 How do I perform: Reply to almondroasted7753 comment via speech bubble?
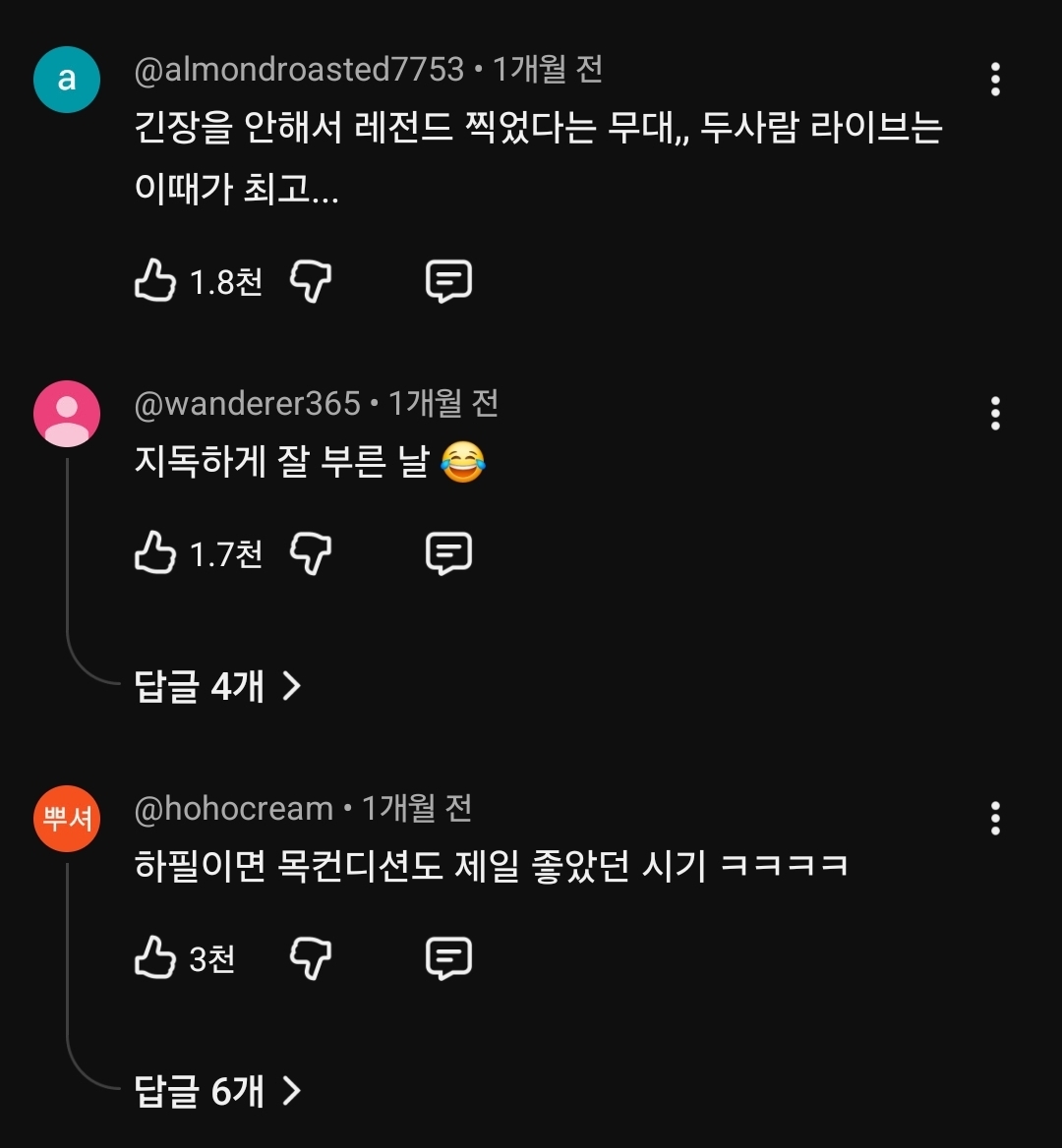(x=448, y=281)
